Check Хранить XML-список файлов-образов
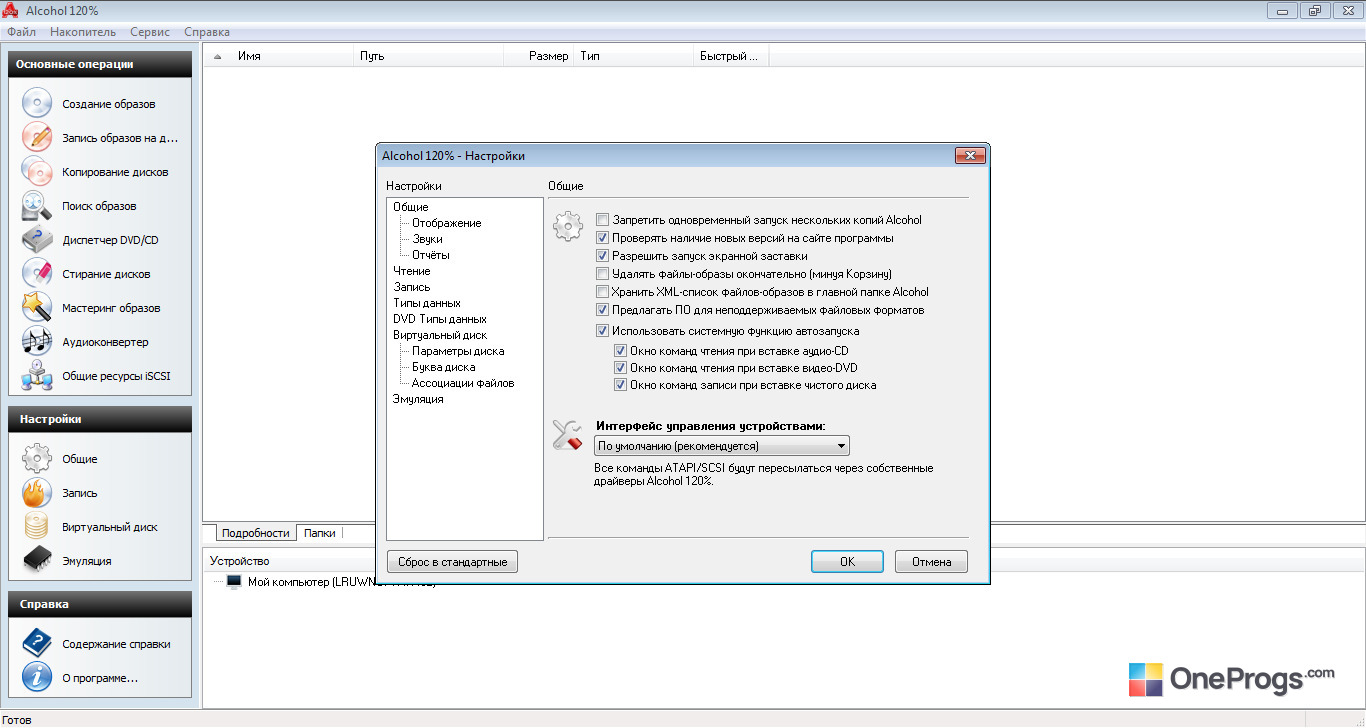Screen dimensions: 1366x728 point(602,292)
